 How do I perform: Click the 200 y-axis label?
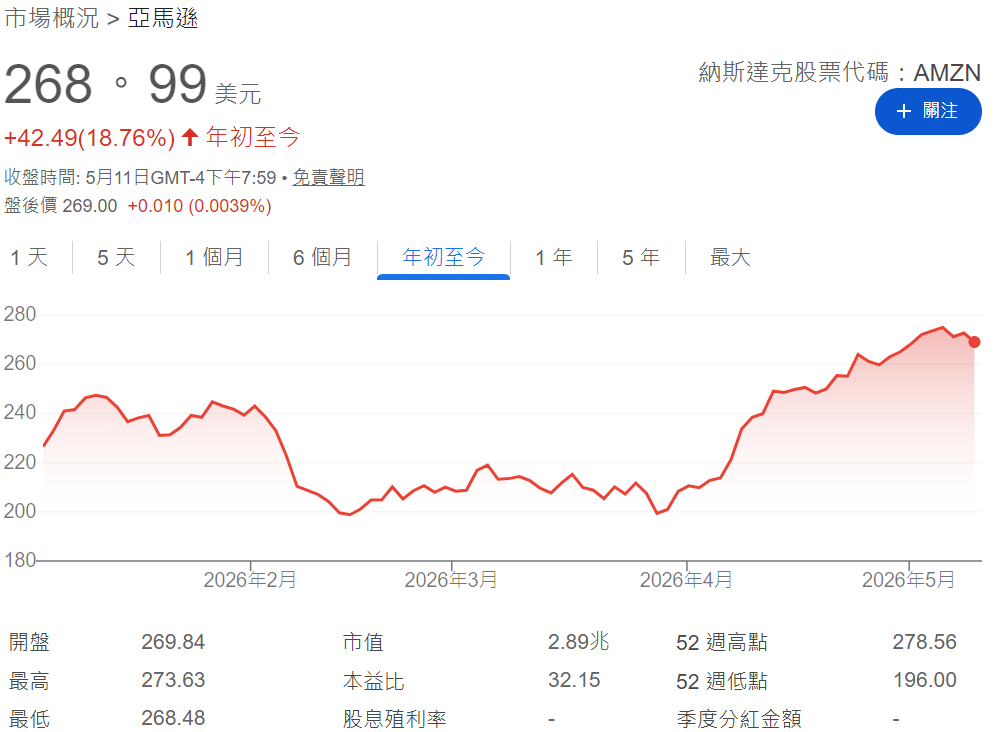[x=20, y=511]
